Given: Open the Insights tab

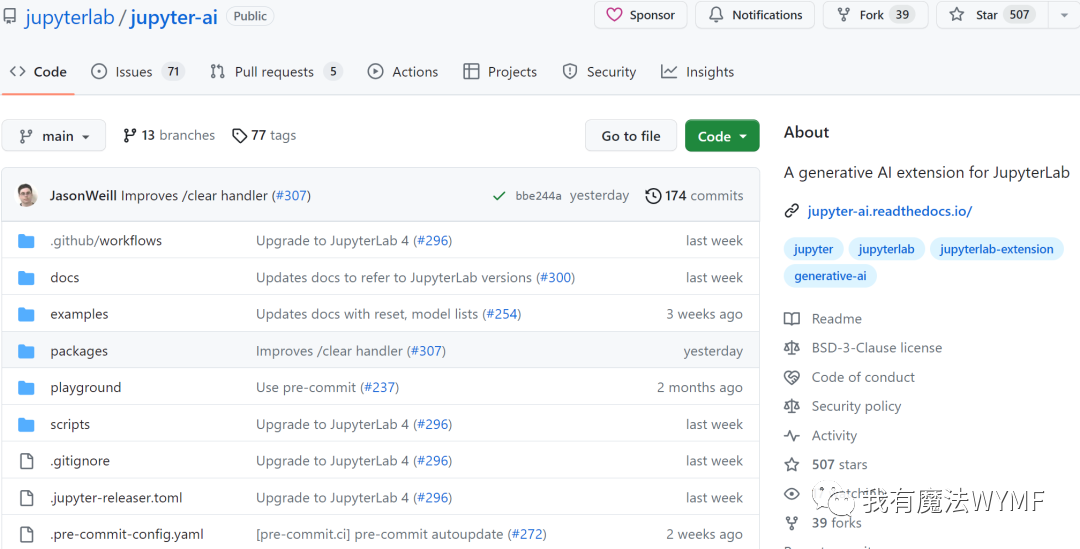Looking at the screenshot, I should pyautogui.click(x=697, y=72).
